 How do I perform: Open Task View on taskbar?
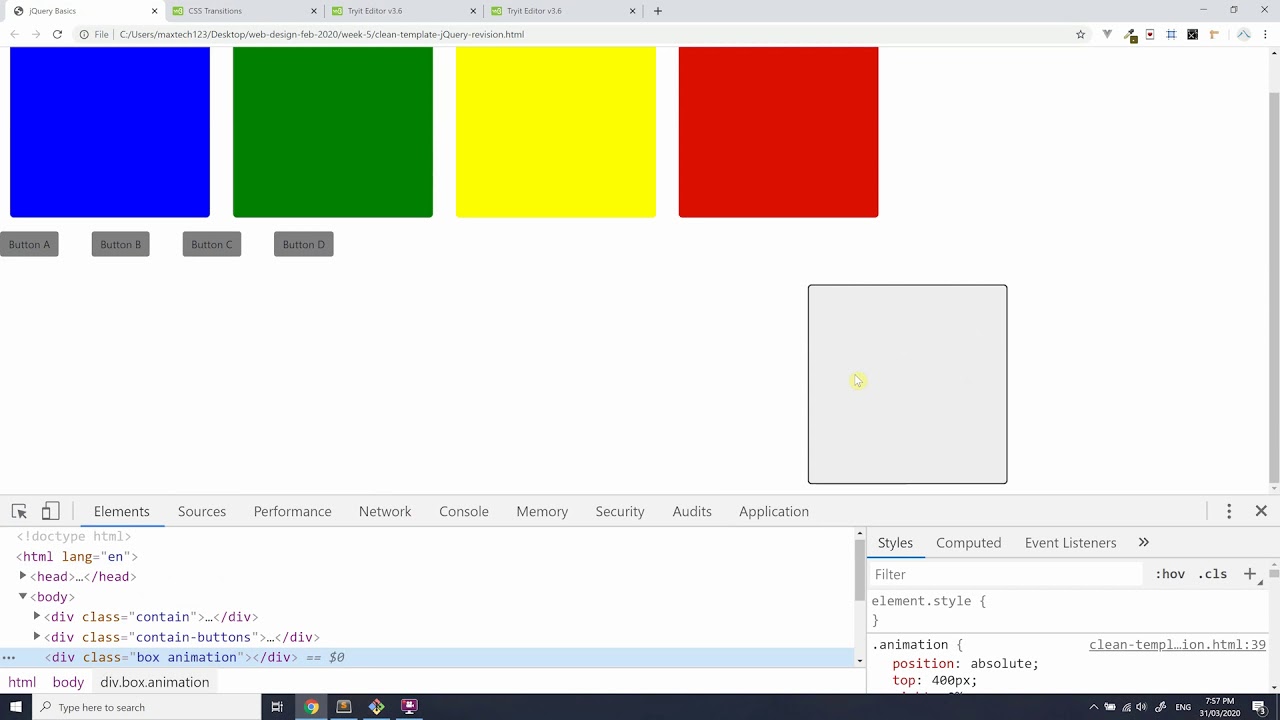click(x=277, y=707)
